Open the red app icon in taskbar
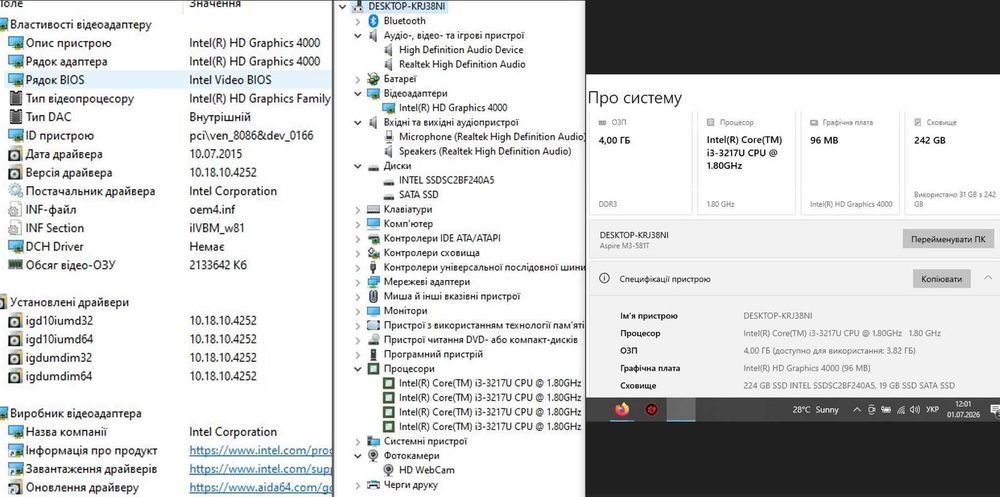The image size is (1000, 497). [651, 410]
